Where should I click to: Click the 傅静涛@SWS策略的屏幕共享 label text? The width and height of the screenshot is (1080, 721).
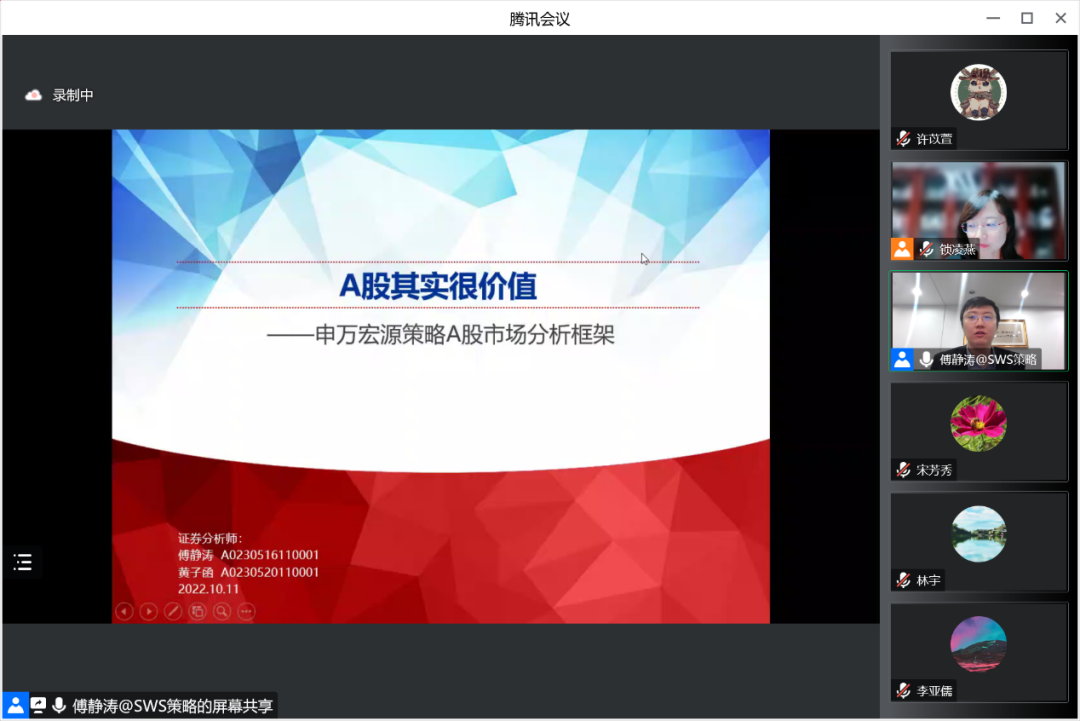[172, 705]
